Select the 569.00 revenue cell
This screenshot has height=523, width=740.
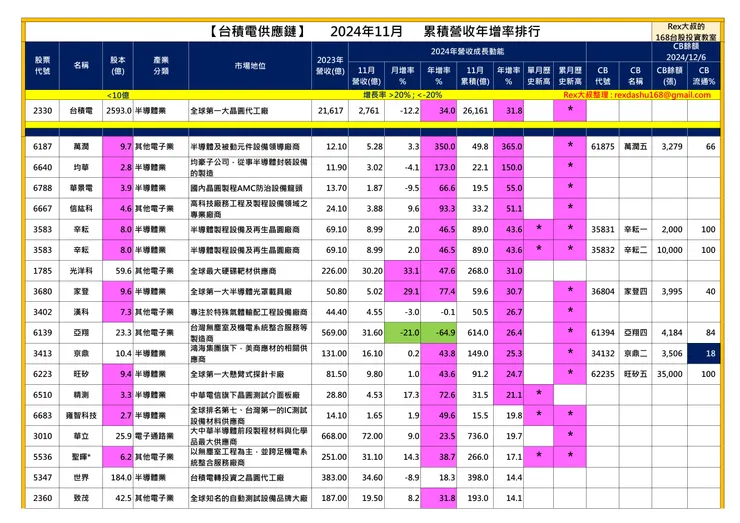point(330,333)
